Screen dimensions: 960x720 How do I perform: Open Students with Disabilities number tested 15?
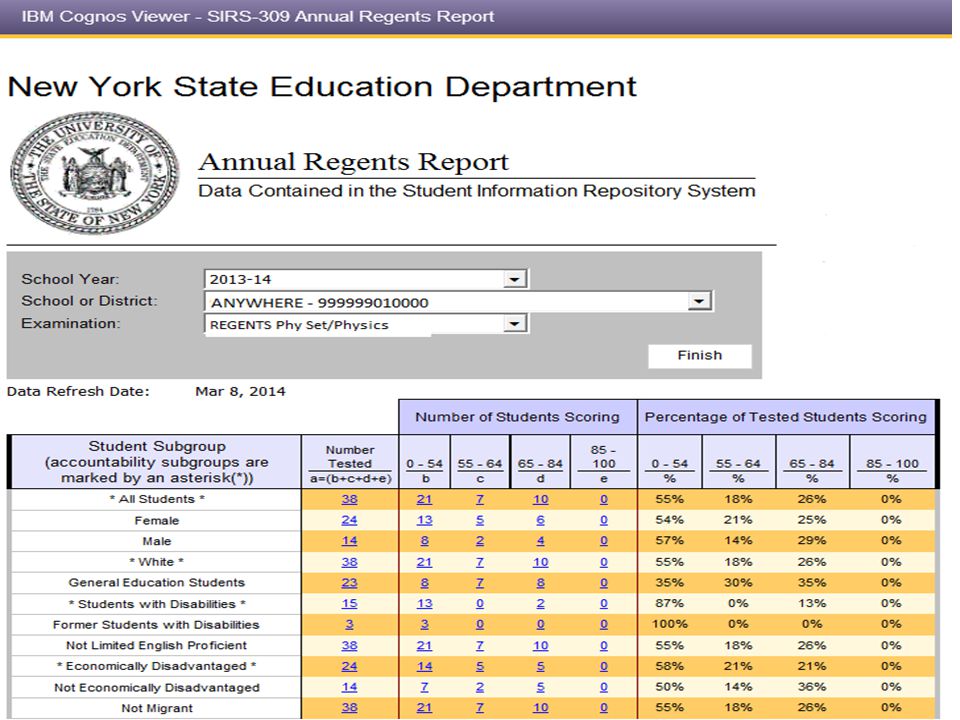(350, 604)
